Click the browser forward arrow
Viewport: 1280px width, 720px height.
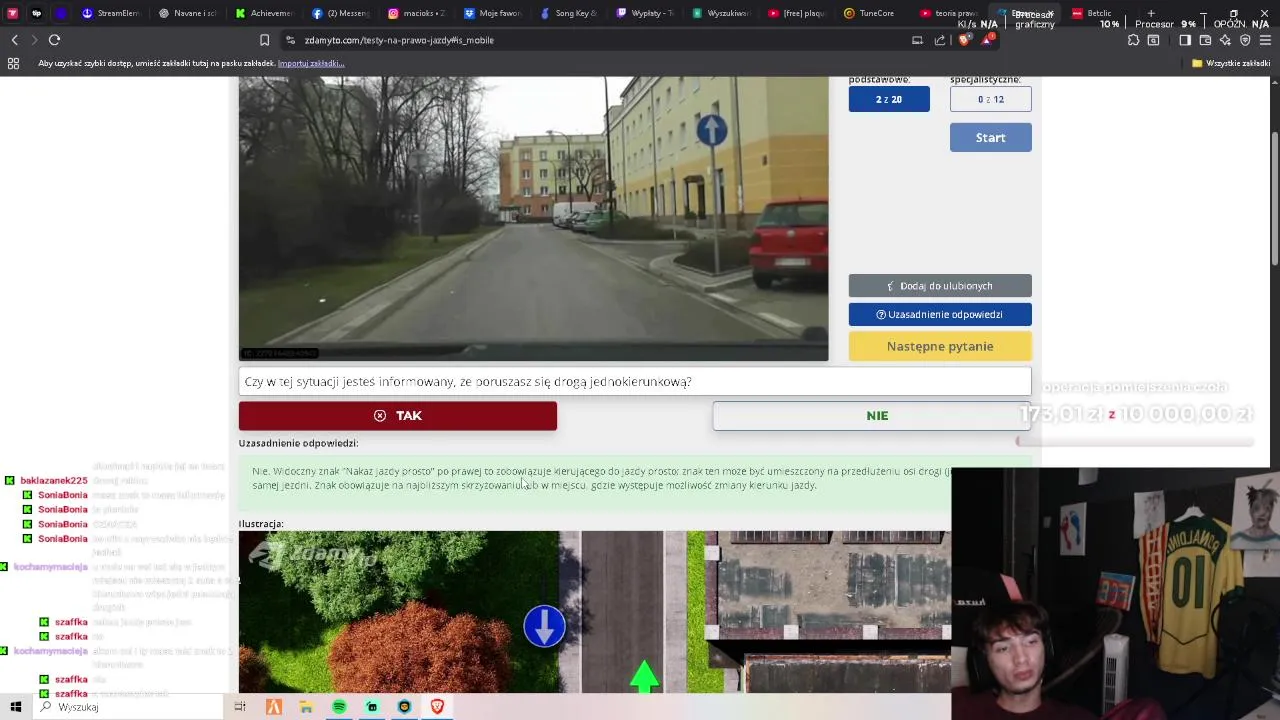pos(34,40)
